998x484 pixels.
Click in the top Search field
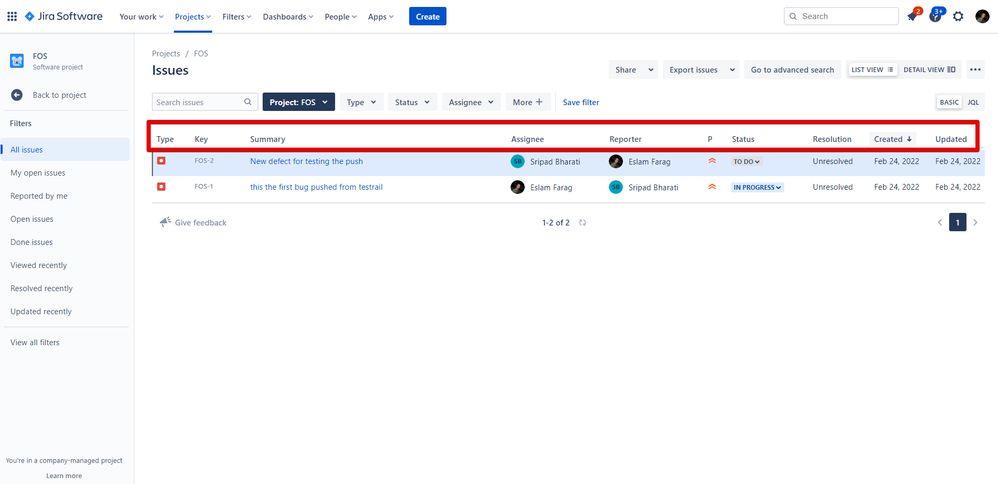click(841, 17)
